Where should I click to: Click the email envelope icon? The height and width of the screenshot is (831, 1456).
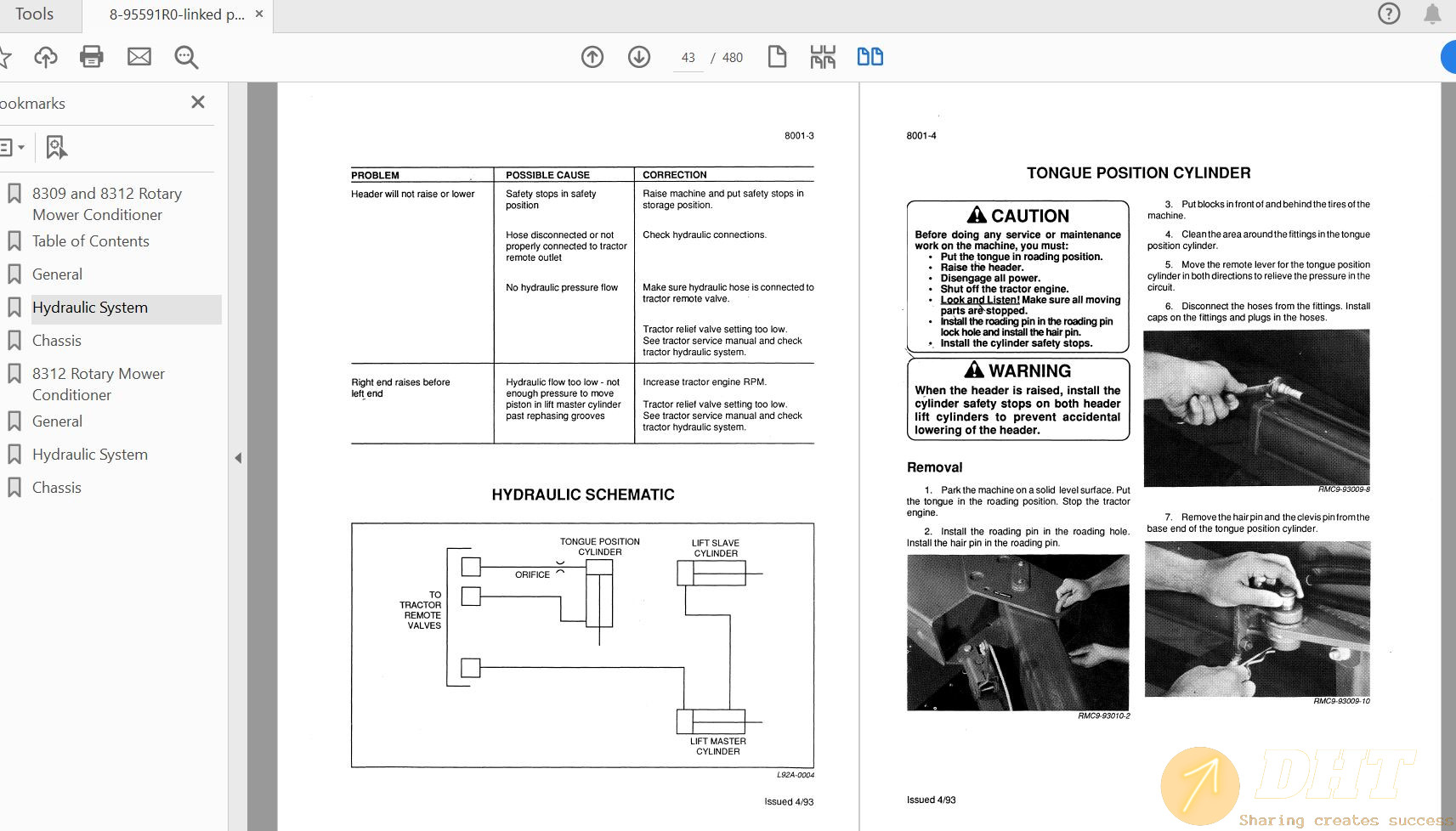pyautogui.click(x=139, y=57)
